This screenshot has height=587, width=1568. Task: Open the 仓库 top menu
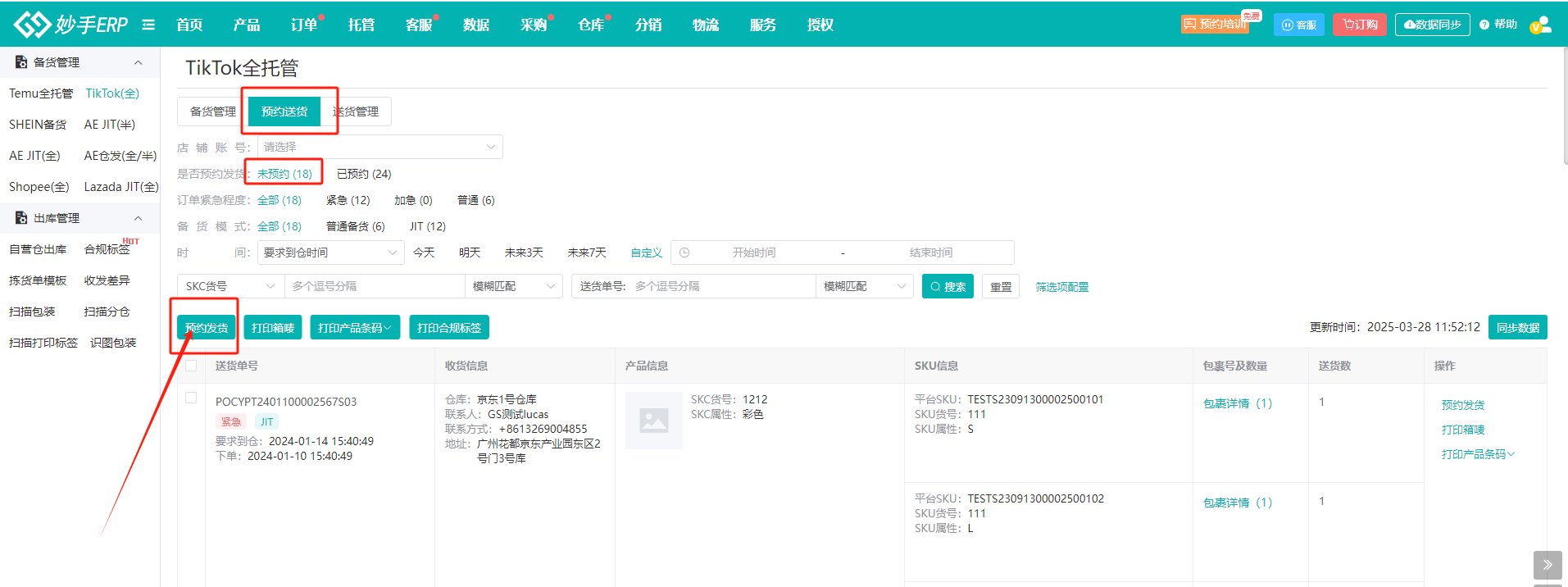click(x=591, y=25)
